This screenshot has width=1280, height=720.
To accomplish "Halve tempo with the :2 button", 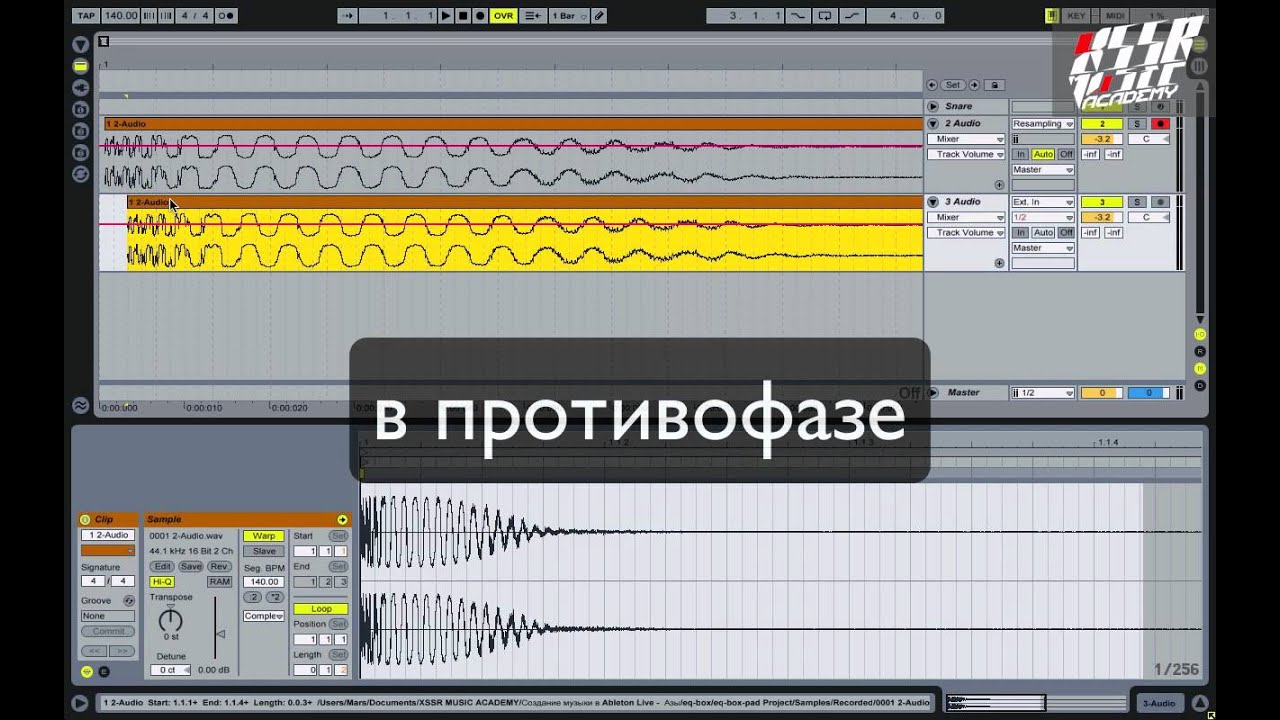I will (x=254, y=597).
